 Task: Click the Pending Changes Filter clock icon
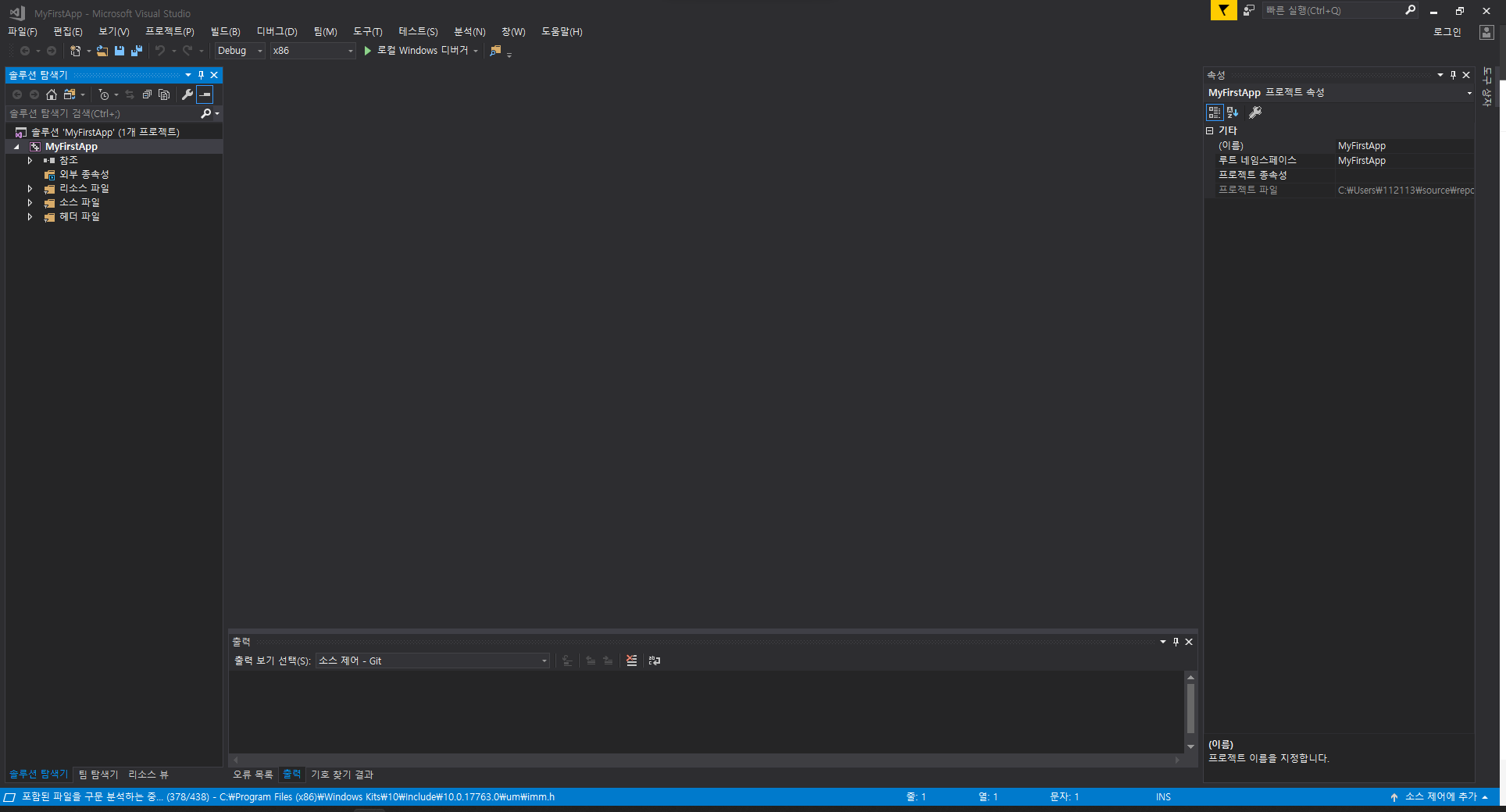click(x=104, y=94)
